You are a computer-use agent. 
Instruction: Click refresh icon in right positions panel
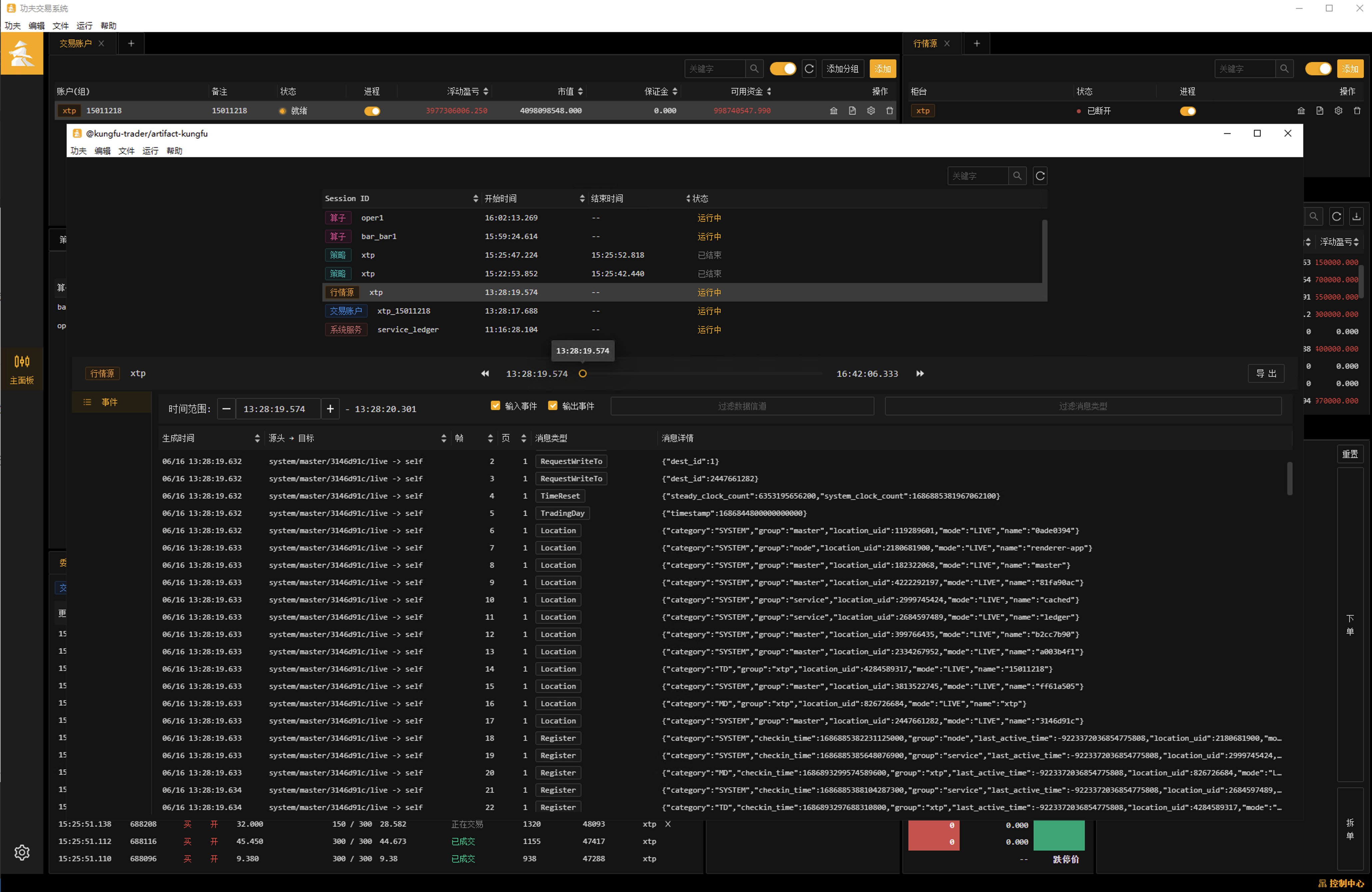[x=1336, y=217]
